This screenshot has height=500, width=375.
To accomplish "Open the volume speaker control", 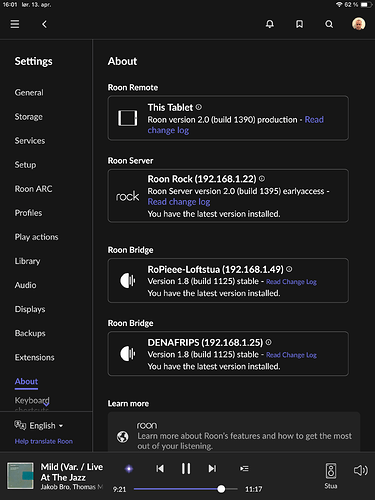I will [x=361, y=470].
